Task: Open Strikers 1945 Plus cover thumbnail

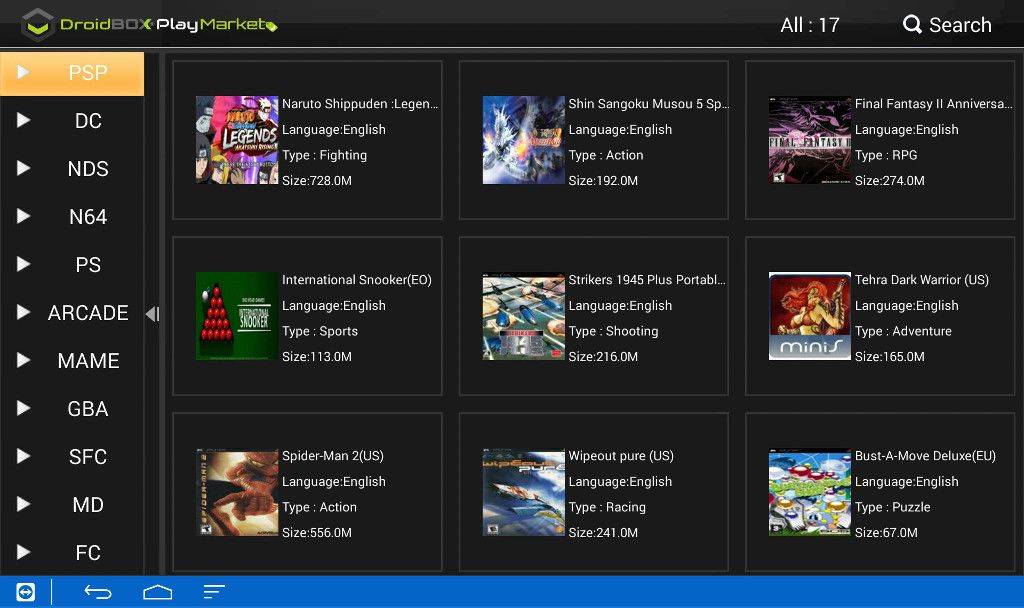Action: point(524,316)
